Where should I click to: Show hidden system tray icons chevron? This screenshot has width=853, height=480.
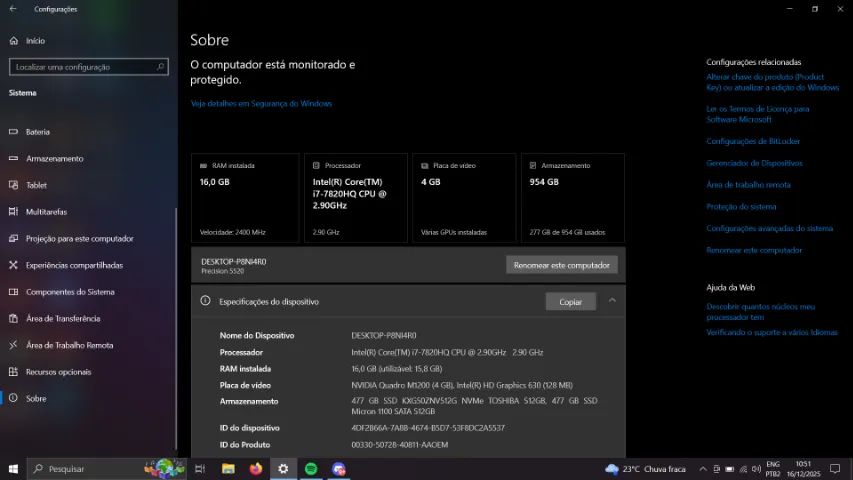pos(704,469)
